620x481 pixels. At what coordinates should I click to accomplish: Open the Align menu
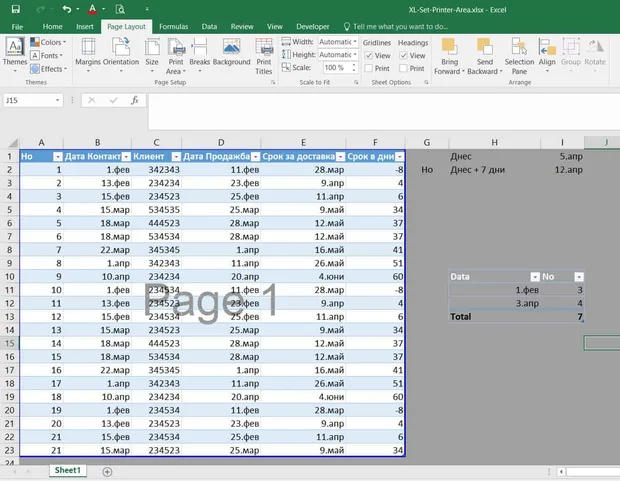tap(547, 55)
